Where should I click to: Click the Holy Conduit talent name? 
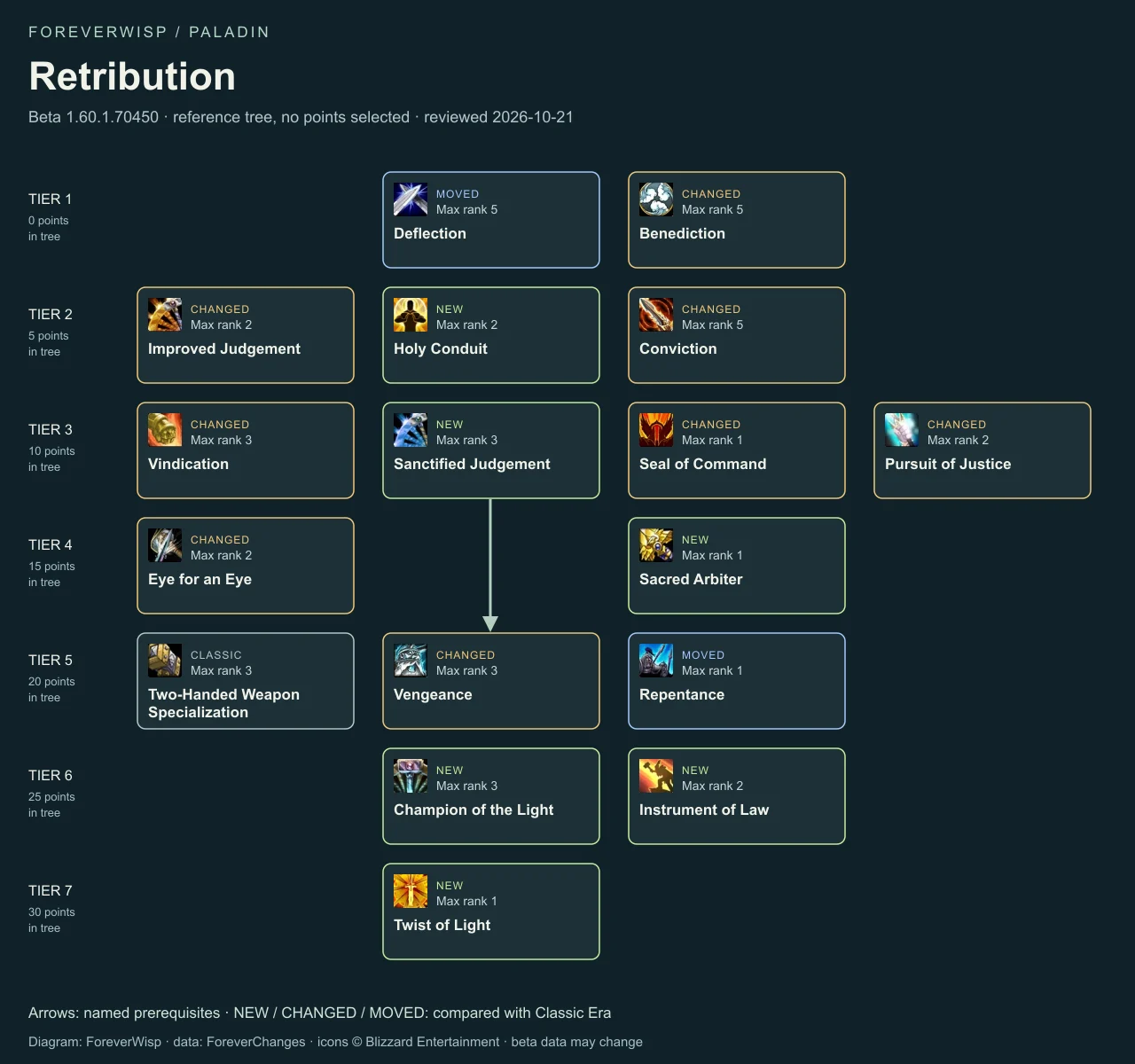(441, 348)
